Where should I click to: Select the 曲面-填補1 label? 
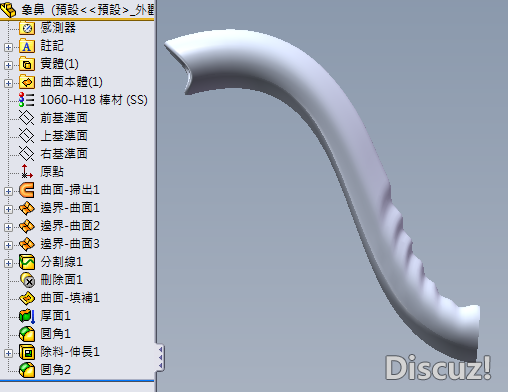tap(70, 298)
